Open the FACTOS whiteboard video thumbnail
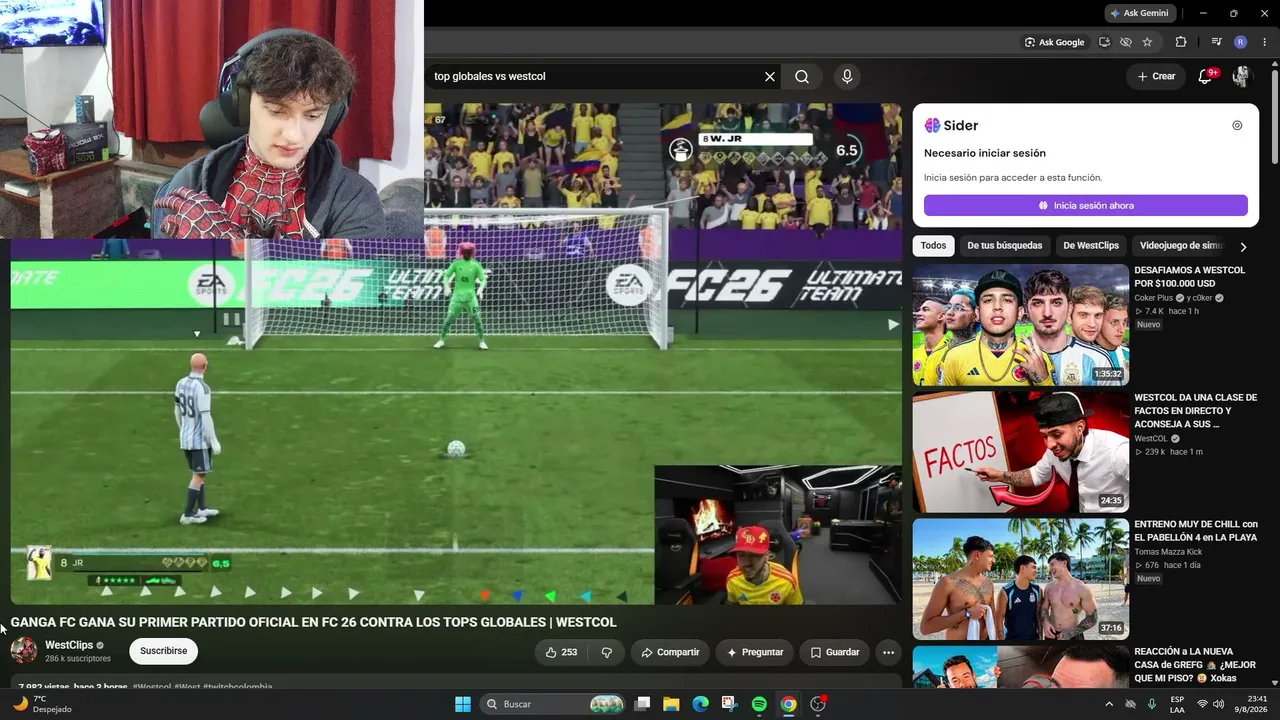 (x=1021, y=452)
